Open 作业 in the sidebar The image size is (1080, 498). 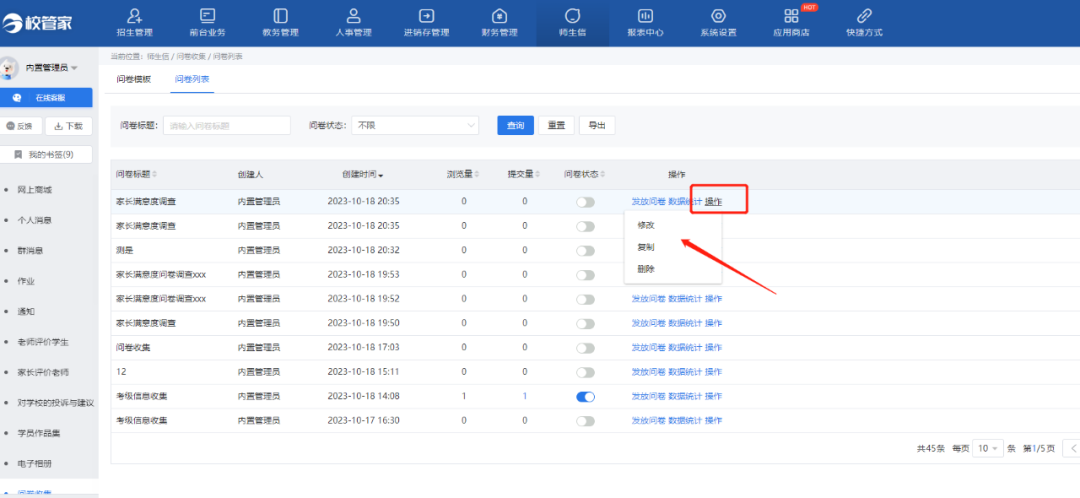[x=26, y=281]
